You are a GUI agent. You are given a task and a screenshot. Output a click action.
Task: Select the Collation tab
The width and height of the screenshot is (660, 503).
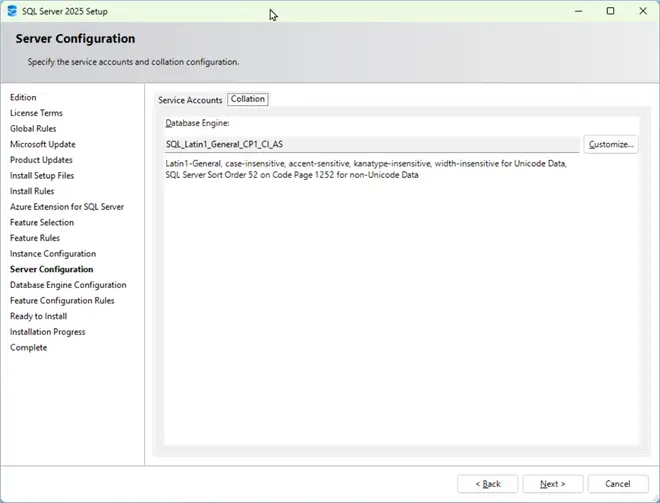click(x=248, y=99)
